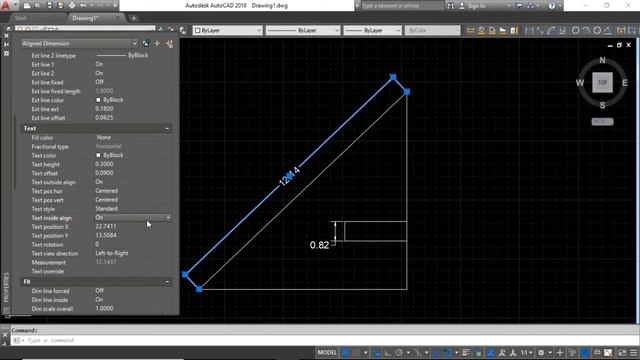Screen dimensions: 640x360
Task: Toggle Isometric Drafting in status bar
Action: [x=417, y=353]
